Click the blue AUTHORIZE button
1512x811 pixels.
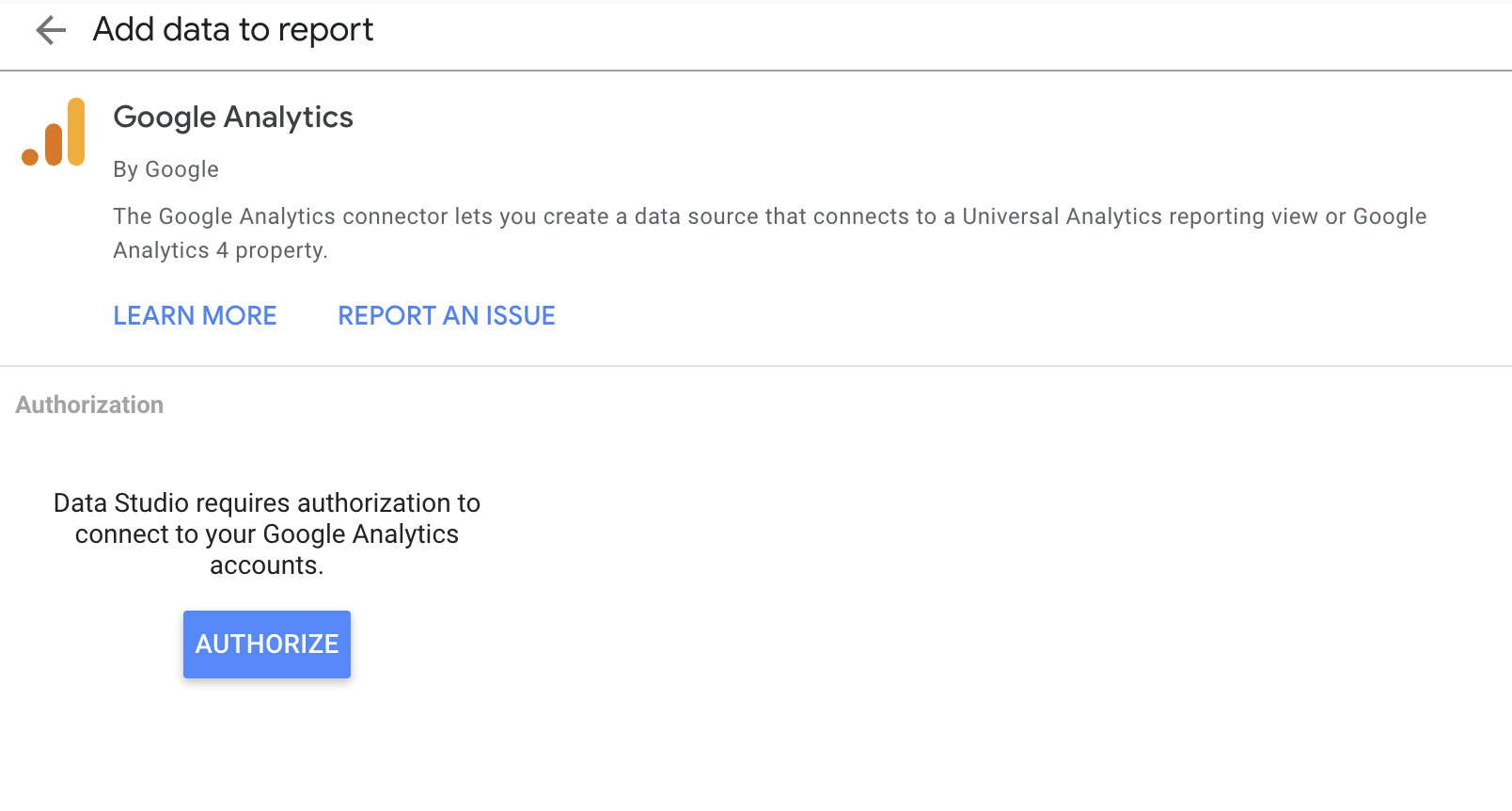click(x=267, y=644)
